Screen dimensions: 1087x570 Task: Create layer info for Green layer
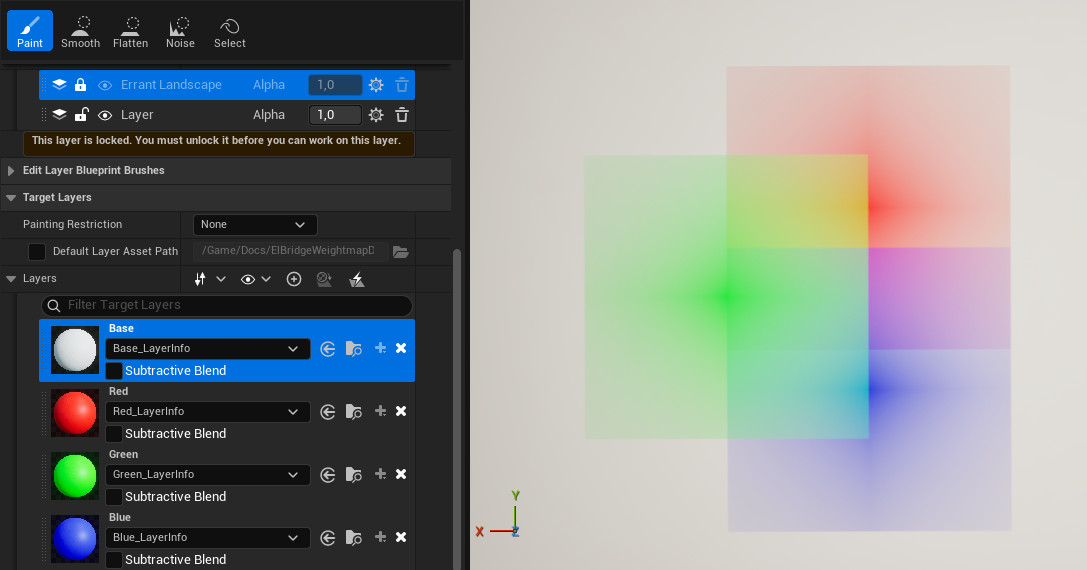pyautogui.click(x=380, y=474)
